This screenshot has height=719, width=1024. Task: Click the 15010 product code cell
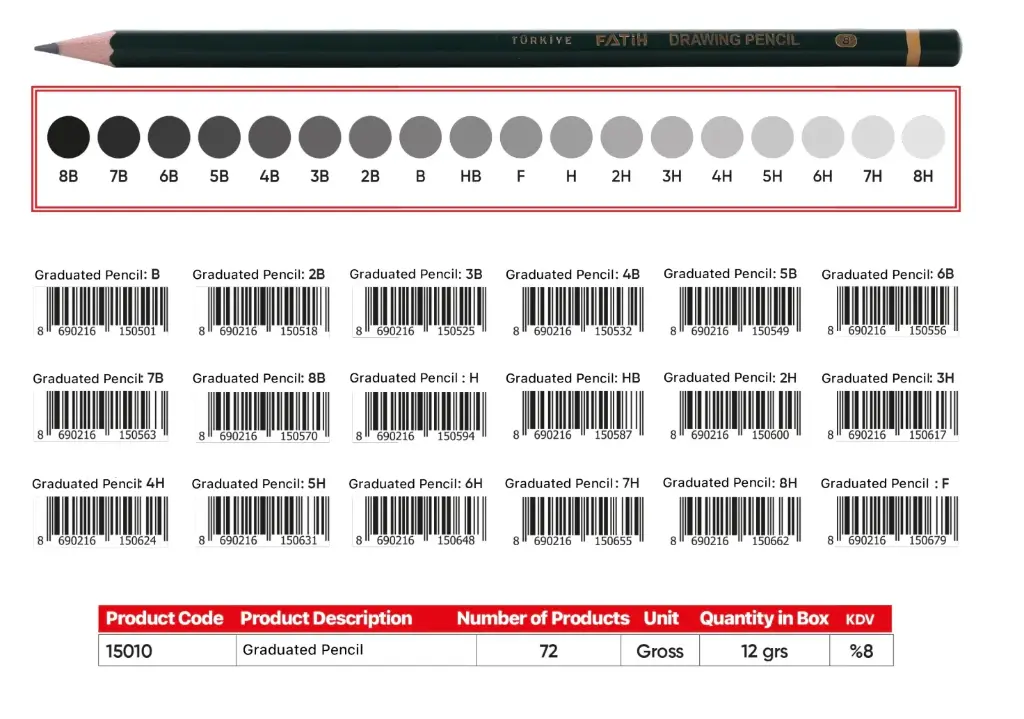pyautogui.click(x=129, y=651)
